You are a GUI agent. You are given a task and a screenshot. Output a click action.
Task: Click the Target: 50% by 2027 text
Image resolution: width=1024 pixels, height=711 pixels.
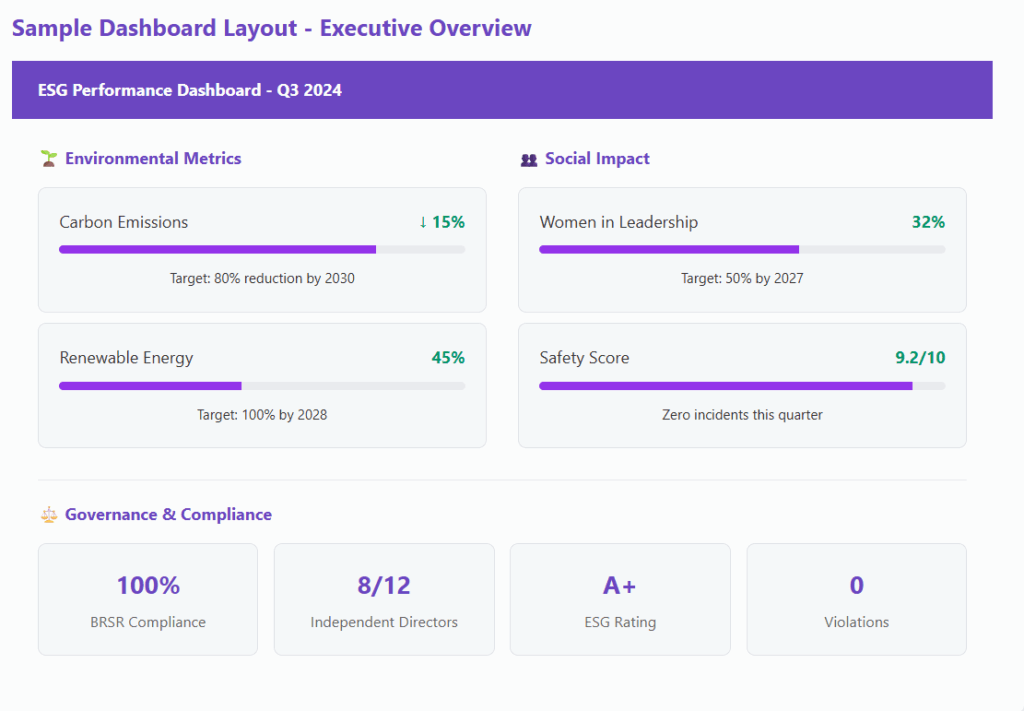[x=742, y=278]
